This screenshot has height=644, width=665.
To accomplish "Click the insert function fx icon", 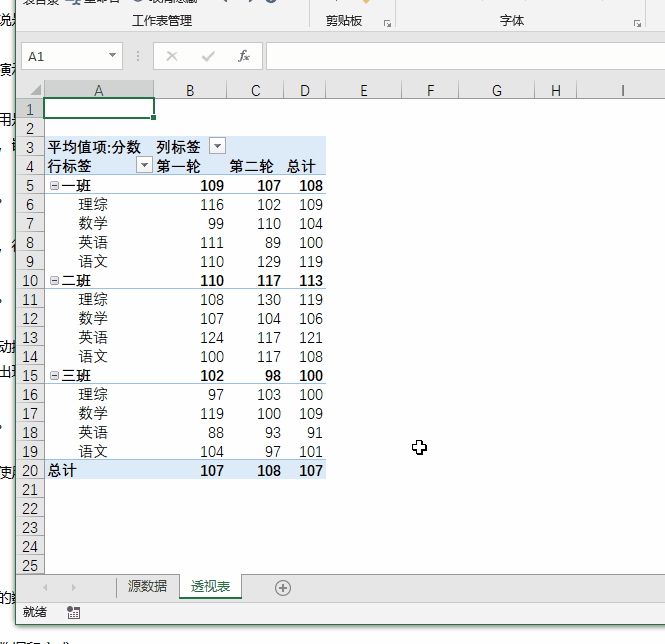I will [x=243, y=56].
